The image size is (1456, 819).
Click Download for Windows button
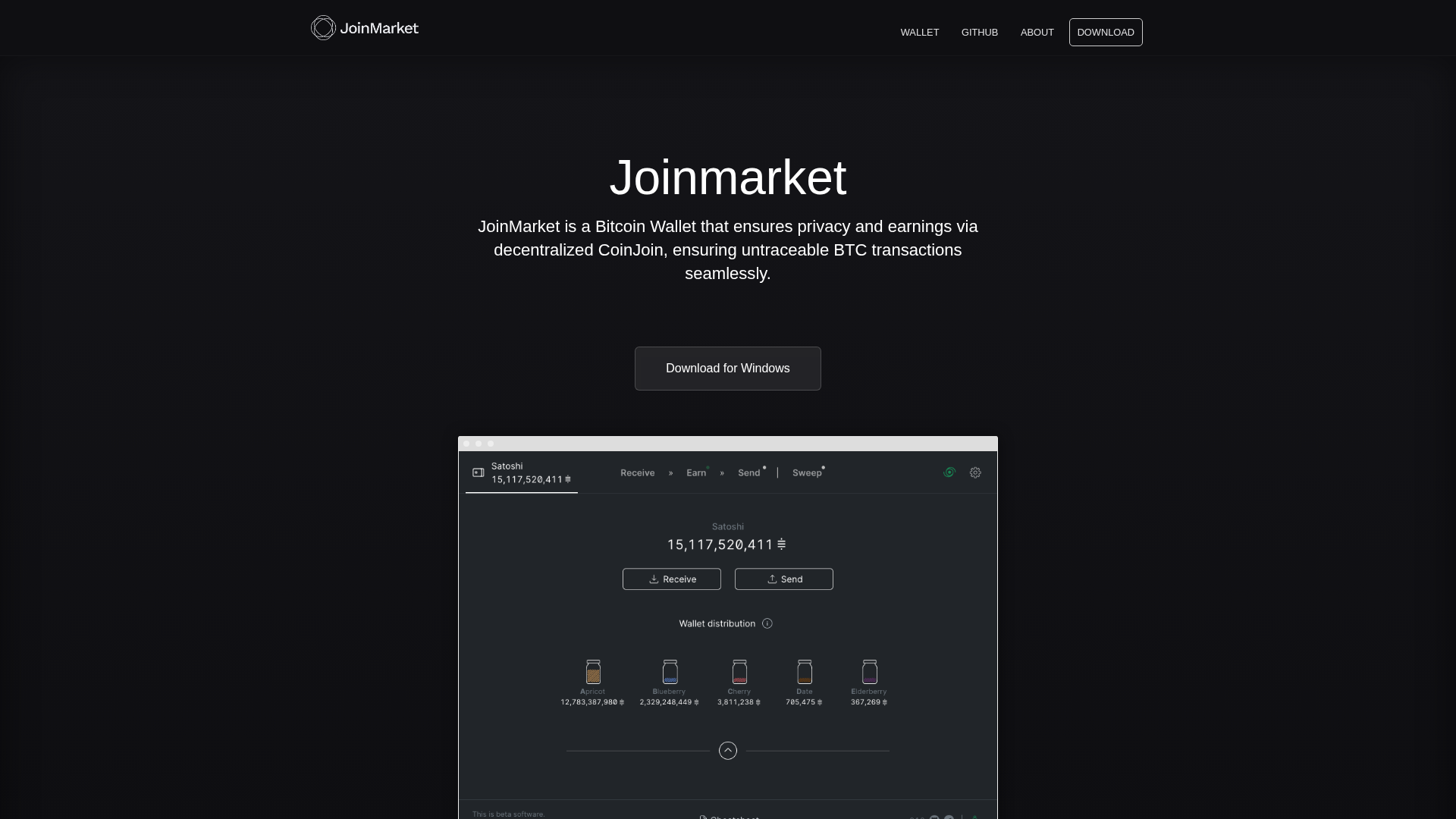coord(727,369)
